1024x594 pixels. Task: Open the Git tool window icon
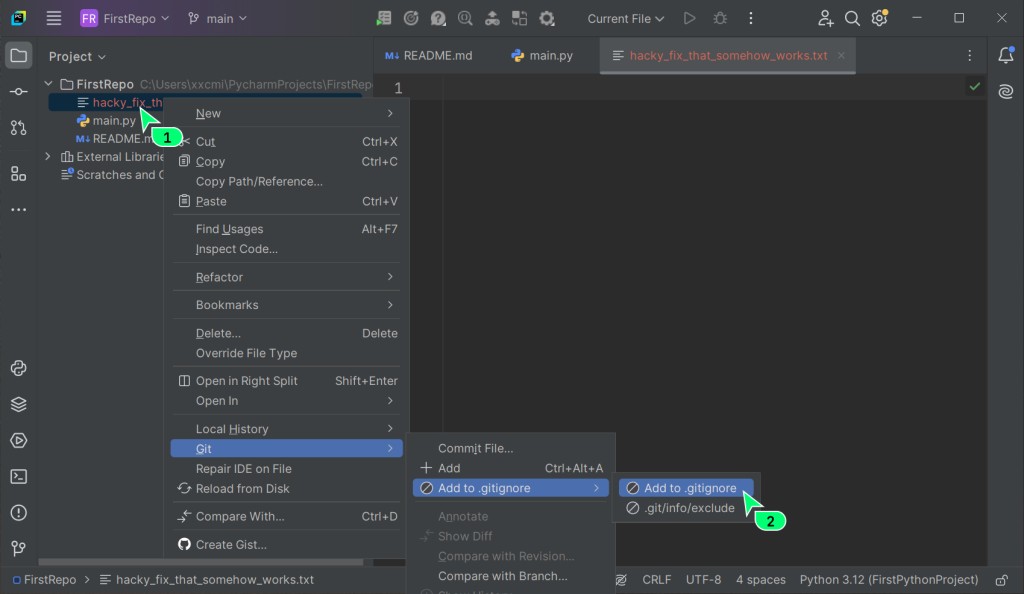point(18,548)
